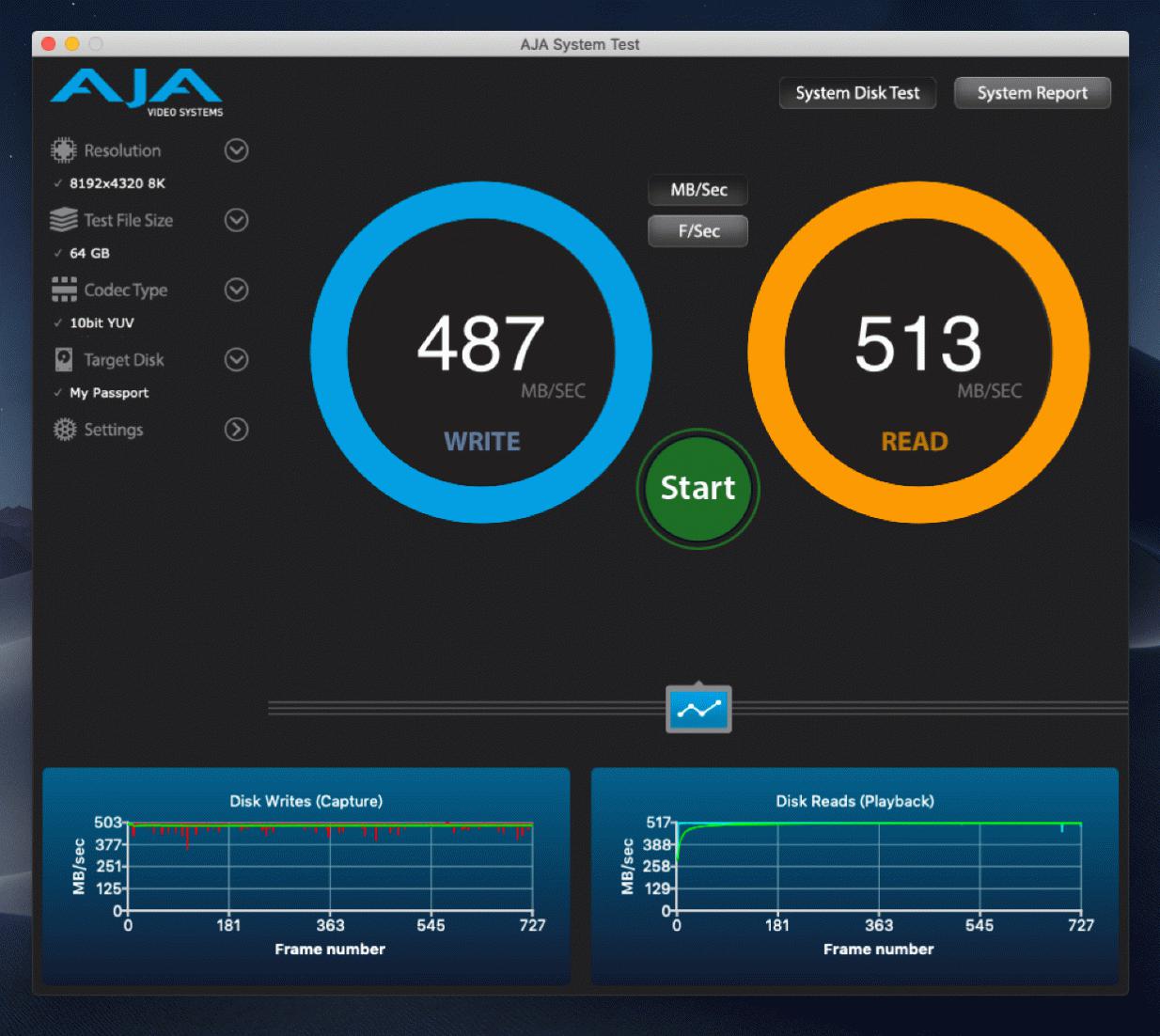Viewport: 1160px width, 1036px height.
Task: Click the Settings gear icon
Action: 64,430
